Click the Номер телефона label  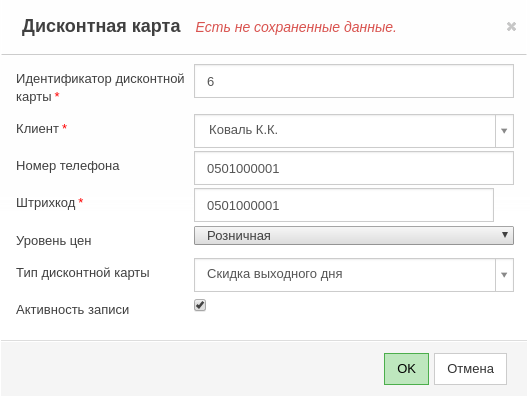tap(68, 166)
